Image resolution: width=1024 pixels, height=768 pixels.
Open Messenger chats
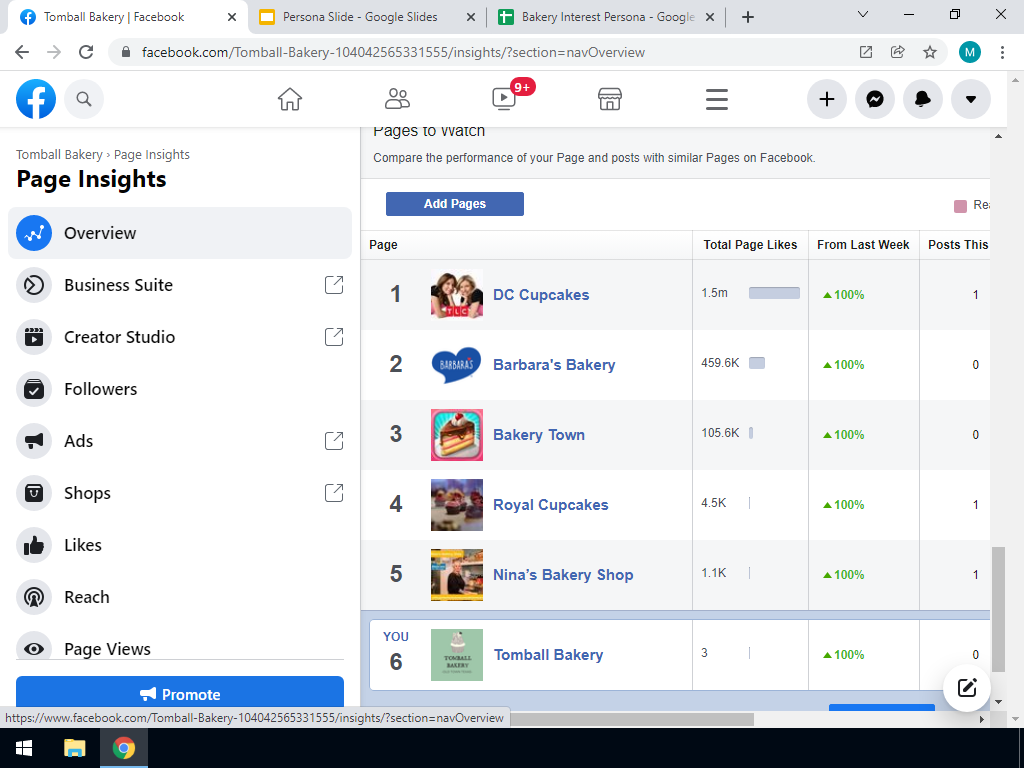(874, 99)
